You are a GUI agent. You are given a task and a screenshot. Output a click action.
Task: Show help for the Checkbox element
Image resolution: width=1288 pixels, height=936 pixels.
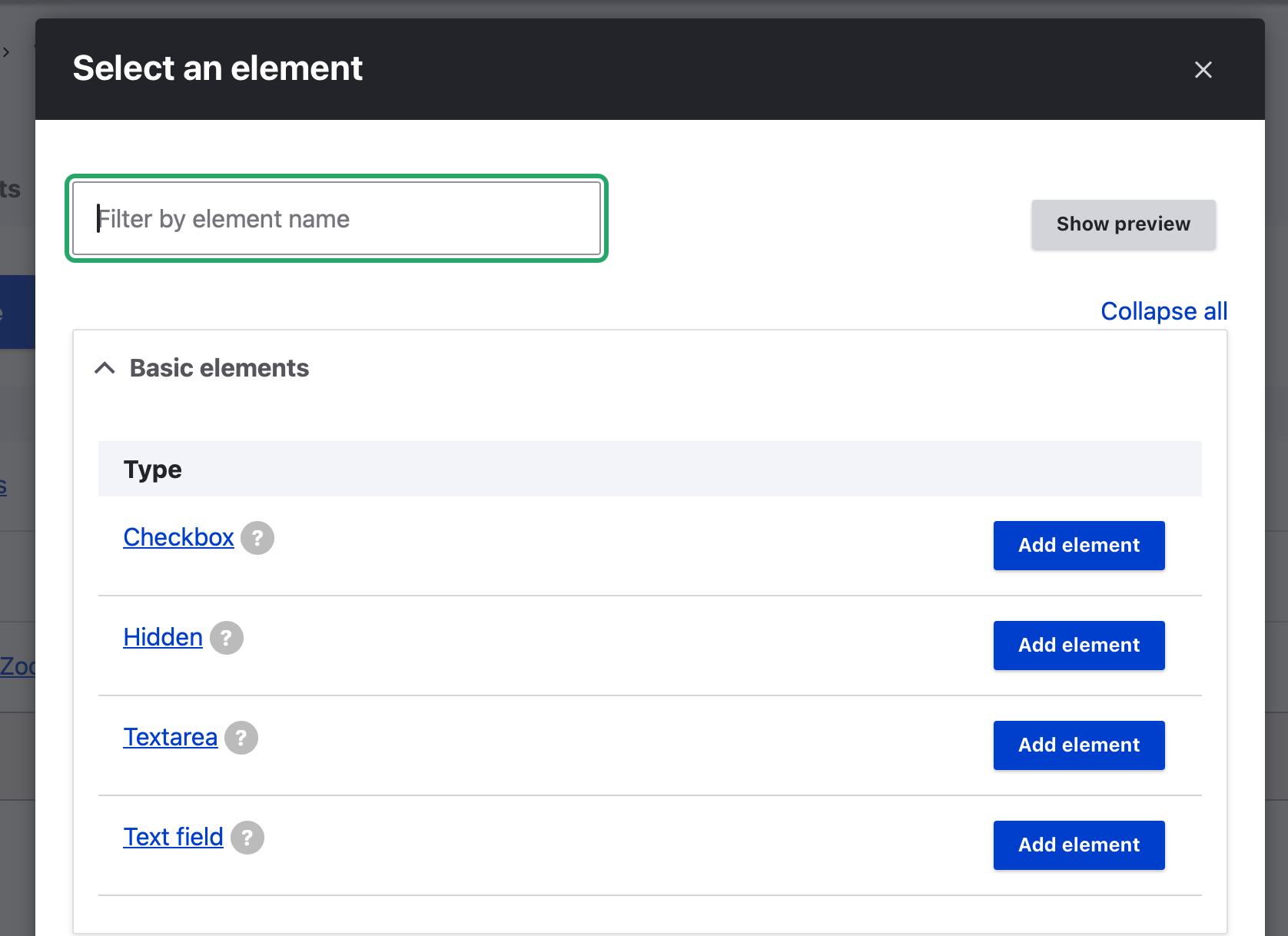[257, 538]
